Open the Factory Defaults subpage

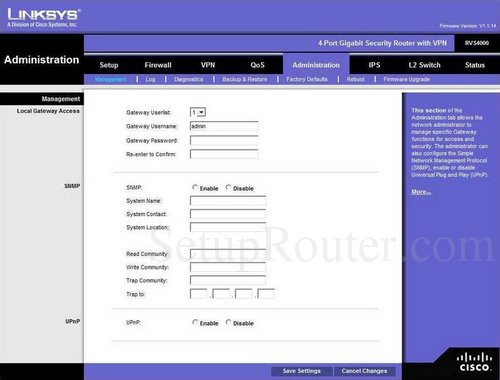(x=307, y=79)
